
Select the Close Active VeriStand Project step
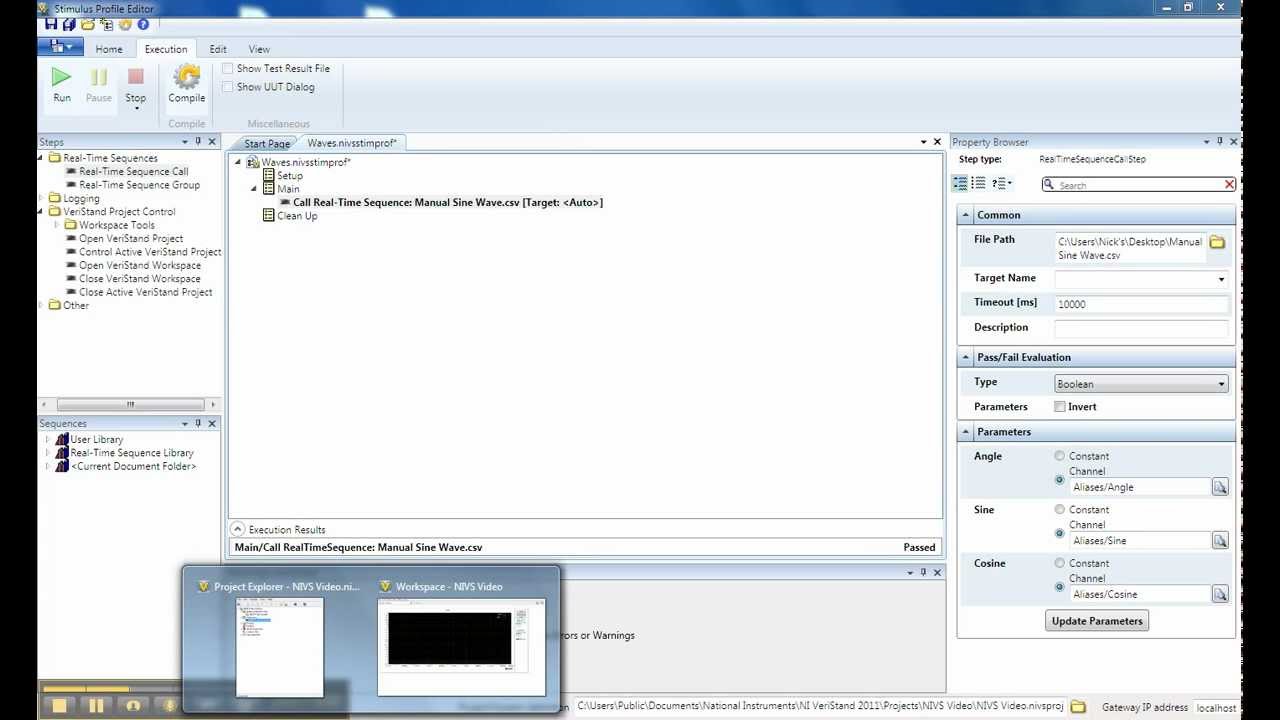(146, 292)
